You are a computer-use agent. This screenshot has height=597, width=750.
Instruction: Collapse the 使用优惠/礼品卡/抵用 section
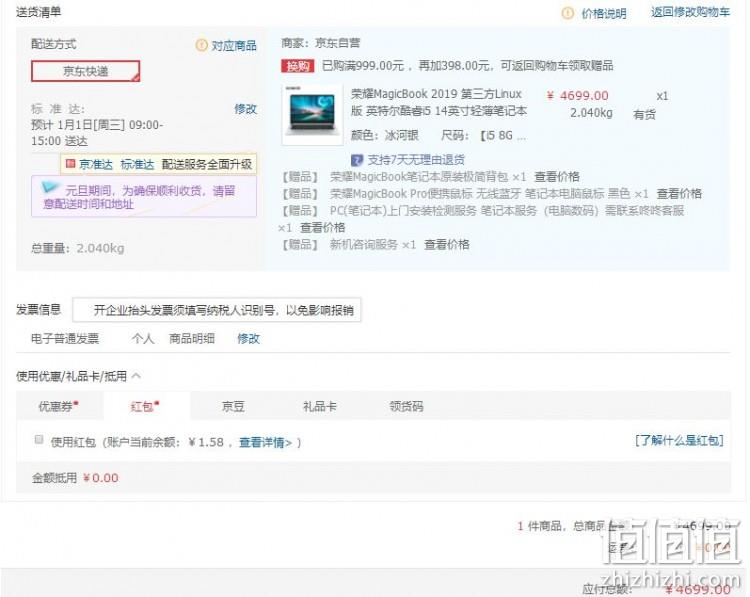[x=136, y=376]
